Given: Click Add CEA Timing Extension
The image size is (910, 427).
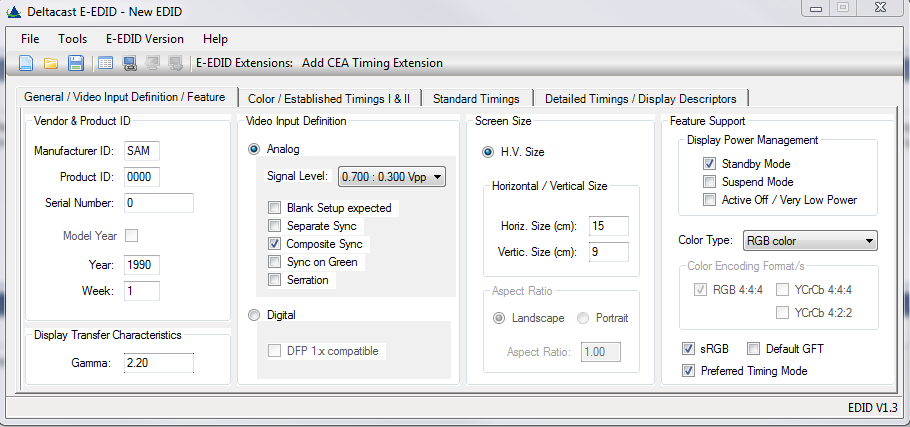Looking at the screenshot, I should tap(370, 63).
